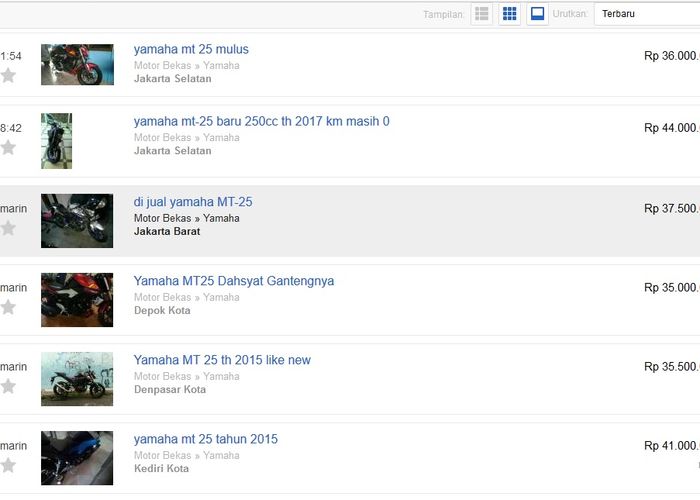This screenshot has width=700, height=500.
Task: Click thumbnail of 'mt 25 tahun 2015' listing
Action: [x=77, y=458]
